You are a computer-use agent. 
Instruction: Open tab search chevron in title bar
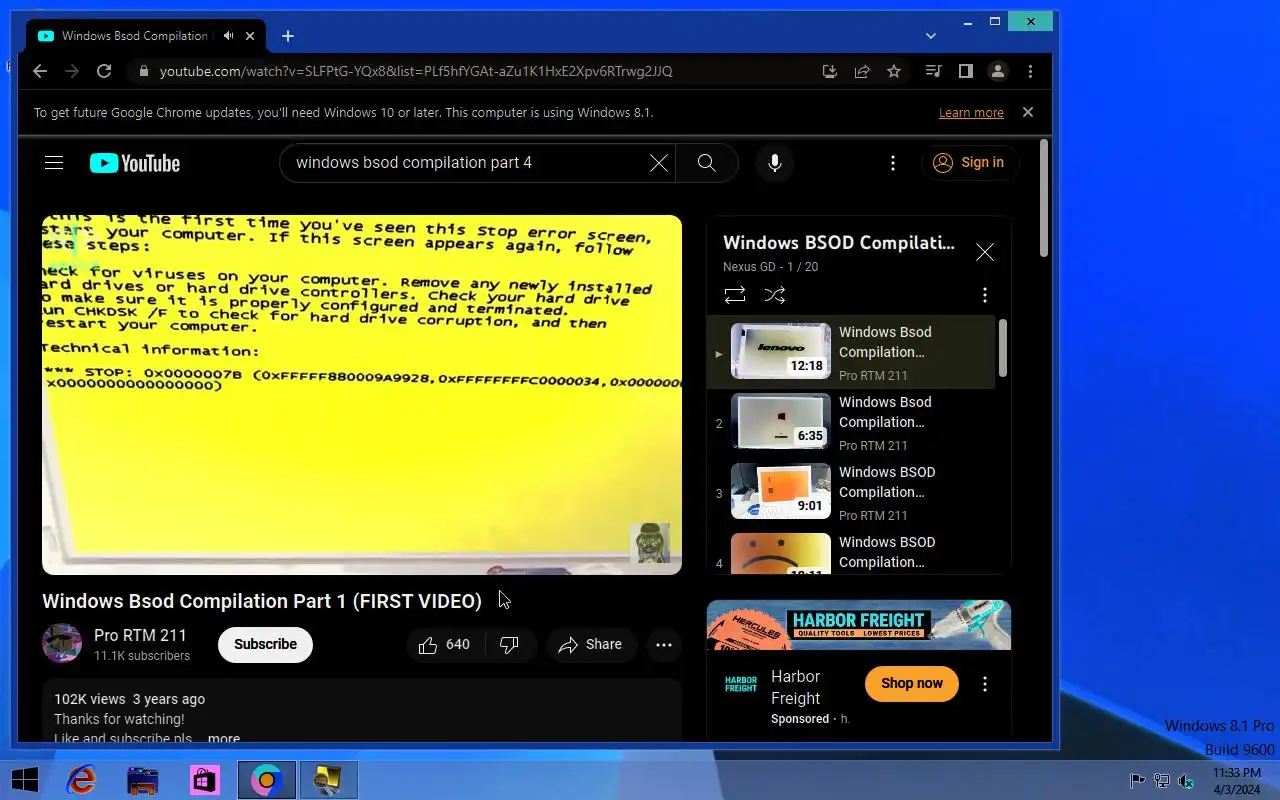[931, 36]
